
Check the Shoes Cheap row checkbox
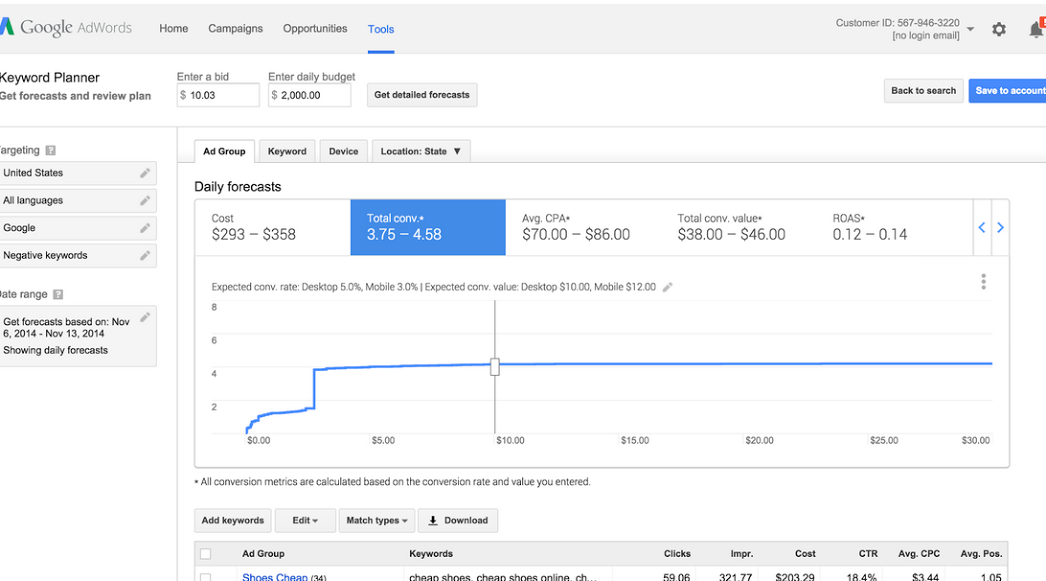click(x=206, y=577)
